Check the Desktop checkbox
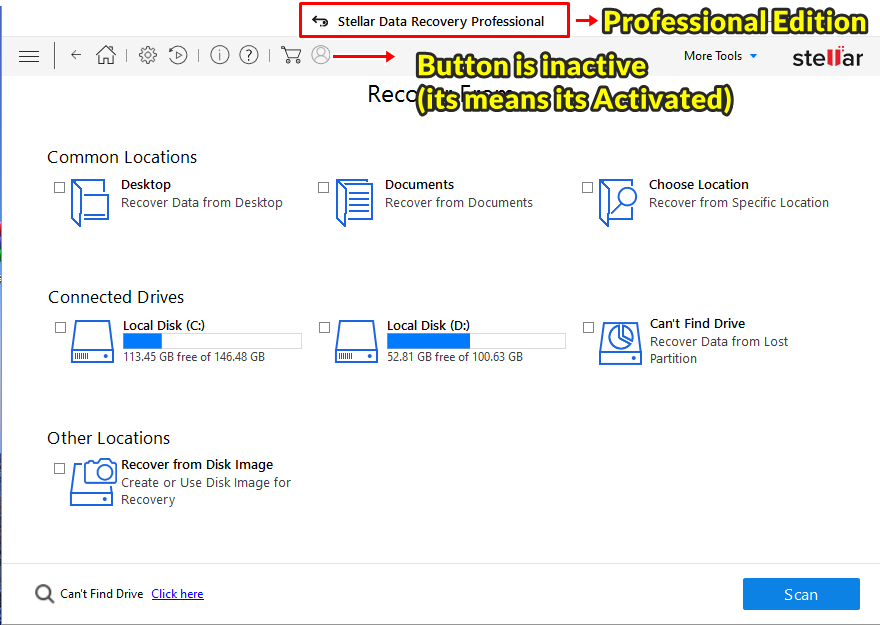Screen dimensions: 880x625 (59, 187)
